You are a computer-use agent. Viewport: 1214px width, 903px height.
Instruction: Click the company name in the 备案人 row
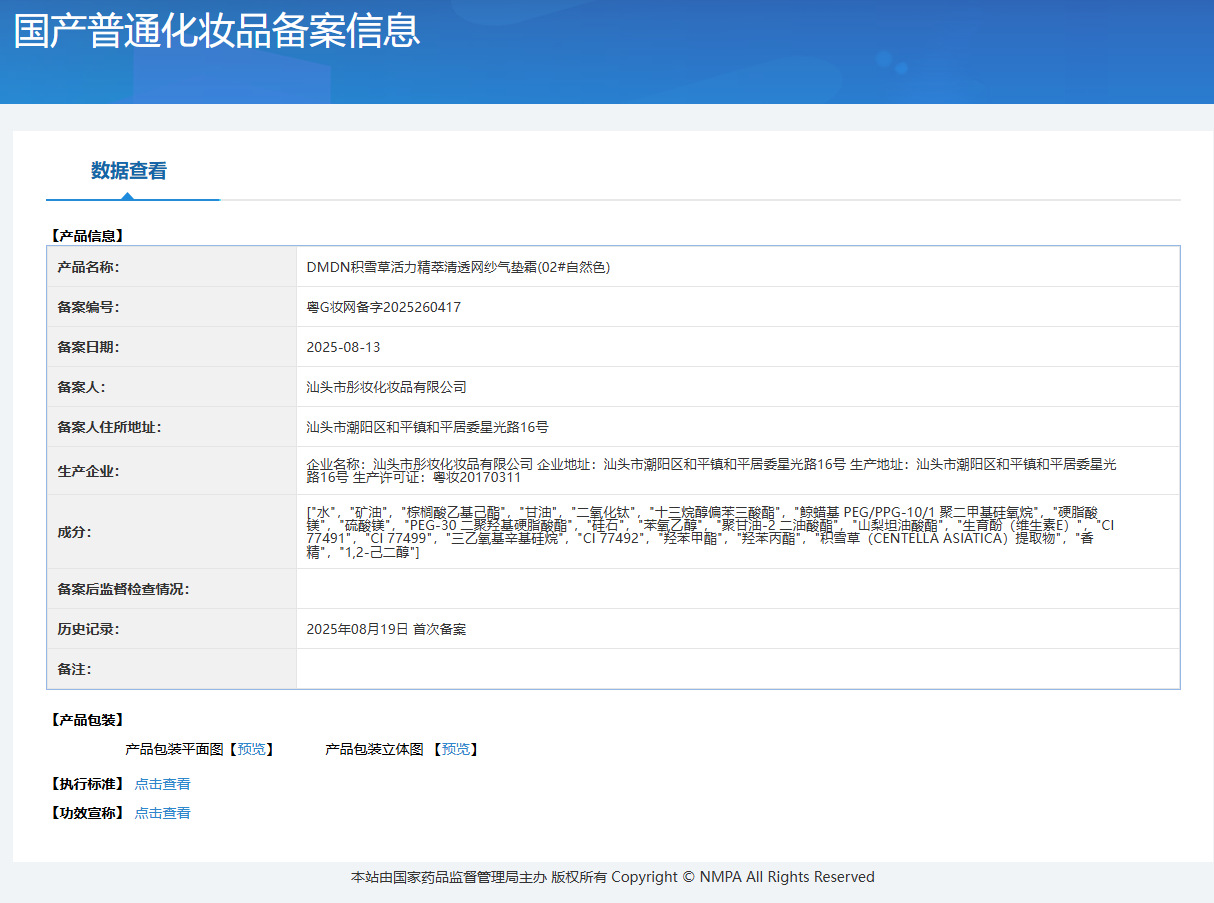[x=386, y=387]
